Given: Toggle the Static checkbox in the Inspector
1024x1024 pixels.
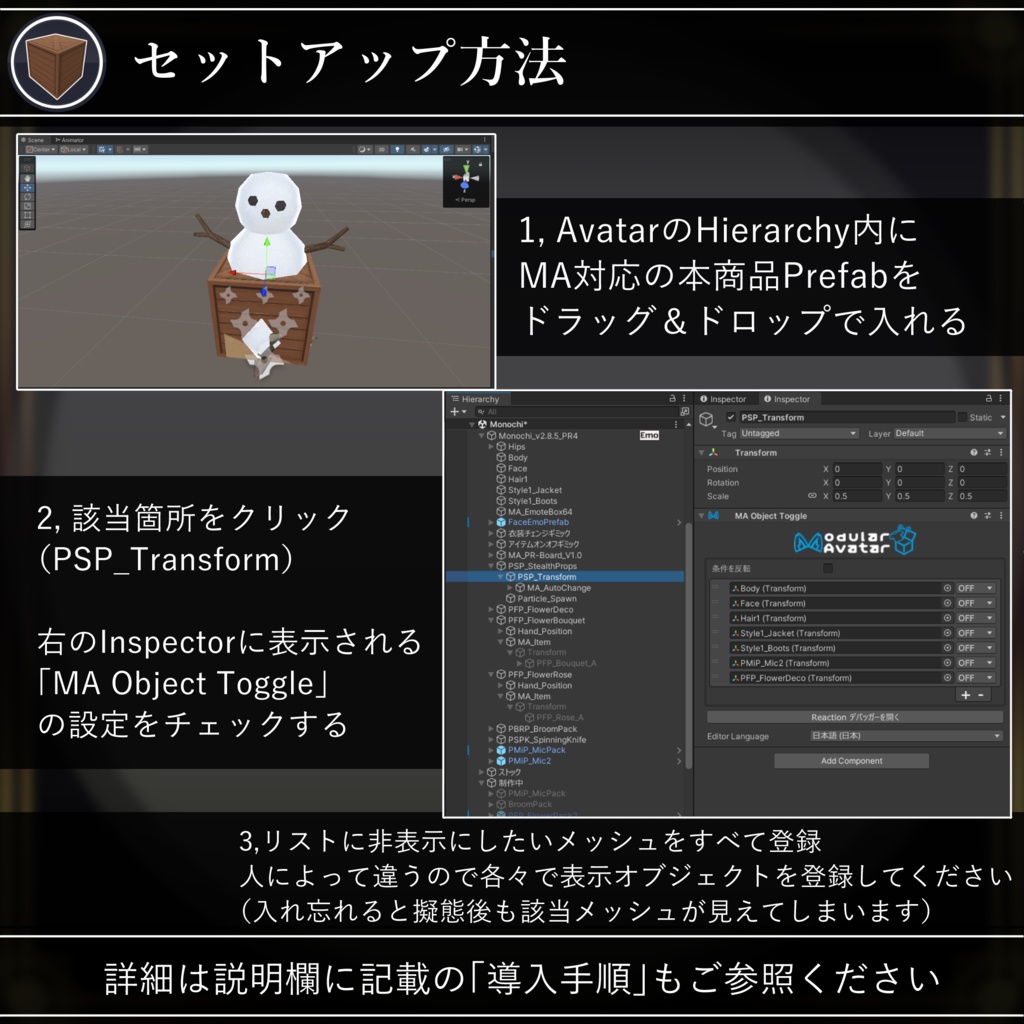Looking at the screenshot, I should click(x=961, y=418).
